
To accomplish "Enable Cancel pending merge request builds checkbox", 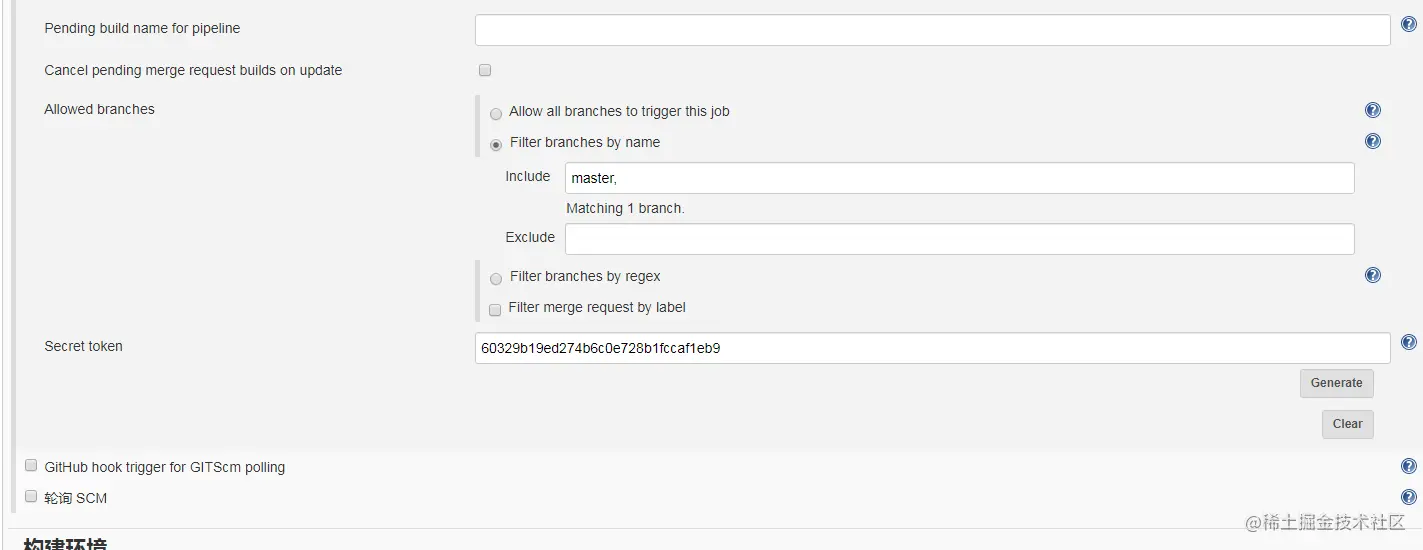I will click(485, 70).
